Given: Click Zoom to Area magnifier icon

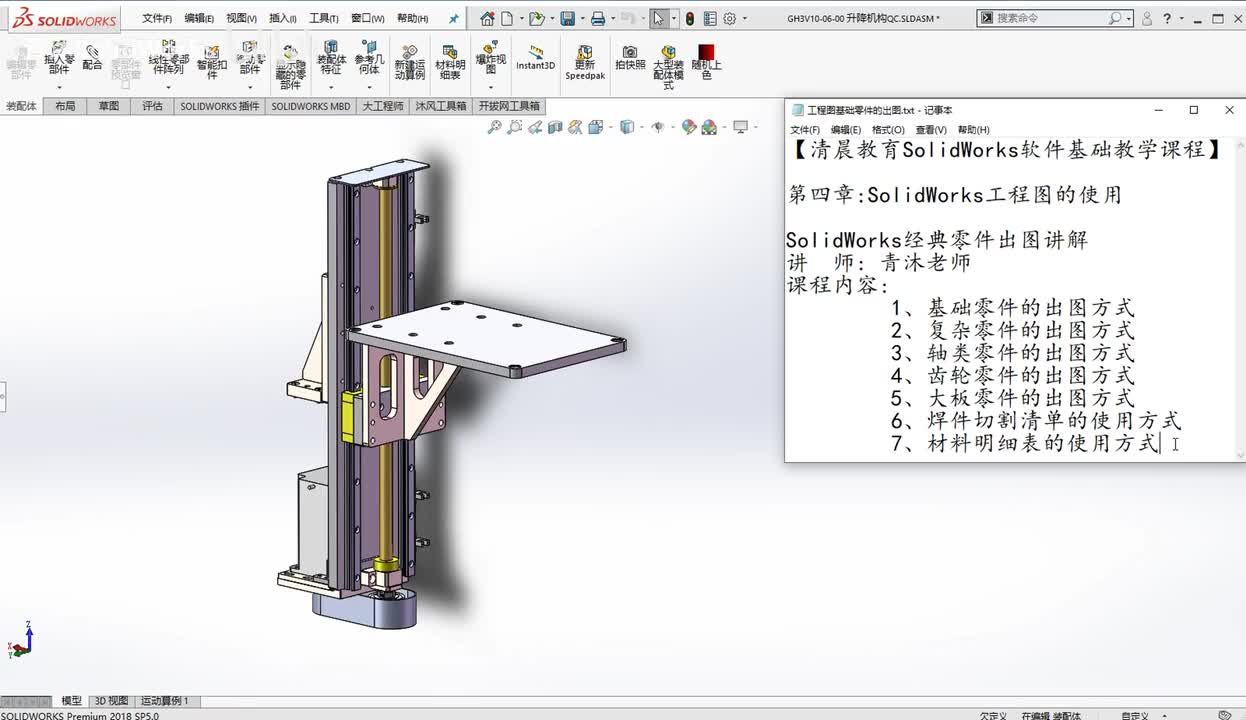Looking at the screenshot, I should [514, 127].
